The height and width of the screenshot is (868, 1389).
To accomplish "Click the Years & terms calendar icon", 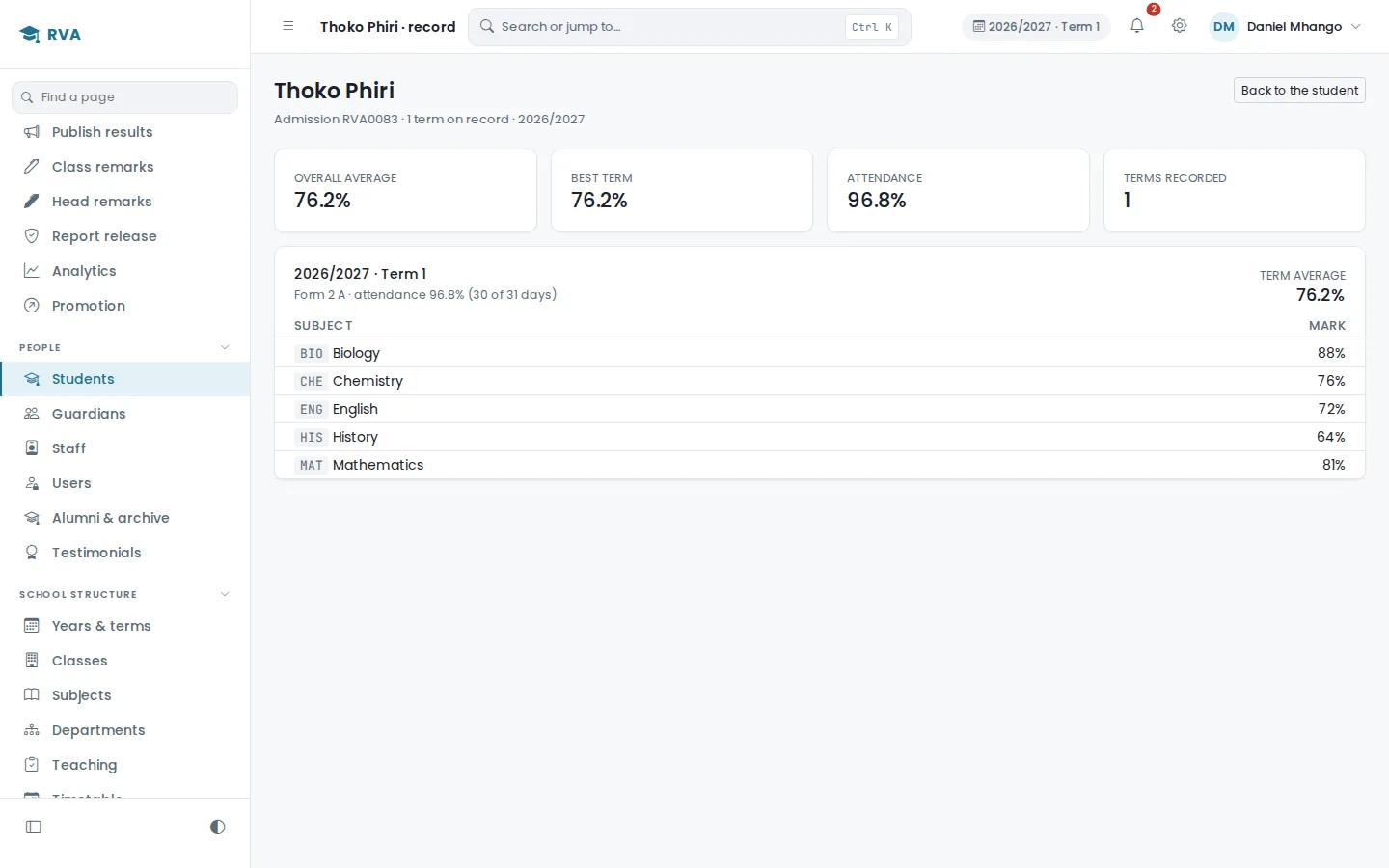I will tap(32, 626).
